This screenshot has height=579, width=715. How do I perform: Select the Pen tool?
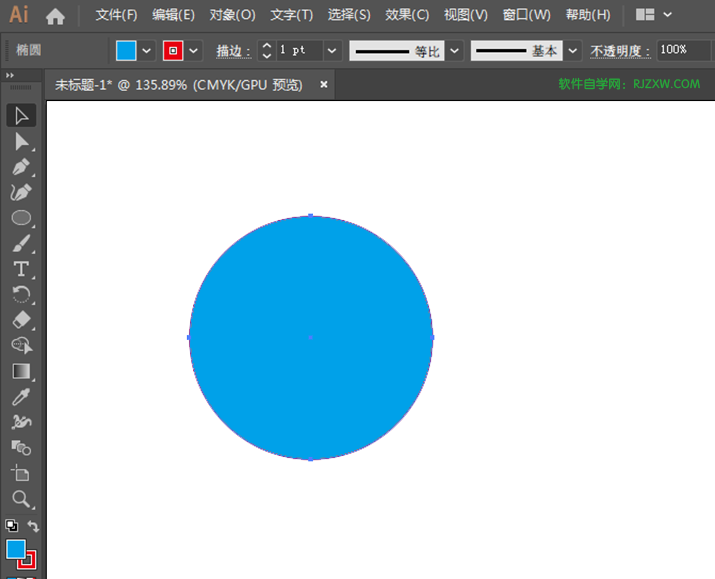21,167
